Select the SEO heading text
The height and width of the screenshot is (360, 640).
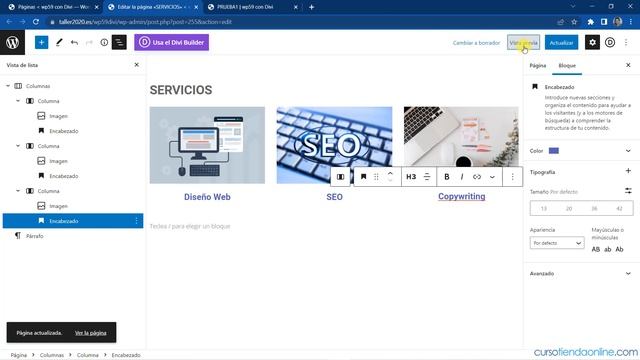pos(334,197)
